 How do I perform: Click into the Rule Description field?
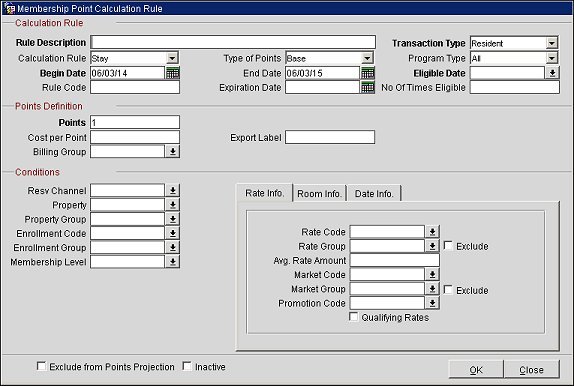(x=233, y=42)
